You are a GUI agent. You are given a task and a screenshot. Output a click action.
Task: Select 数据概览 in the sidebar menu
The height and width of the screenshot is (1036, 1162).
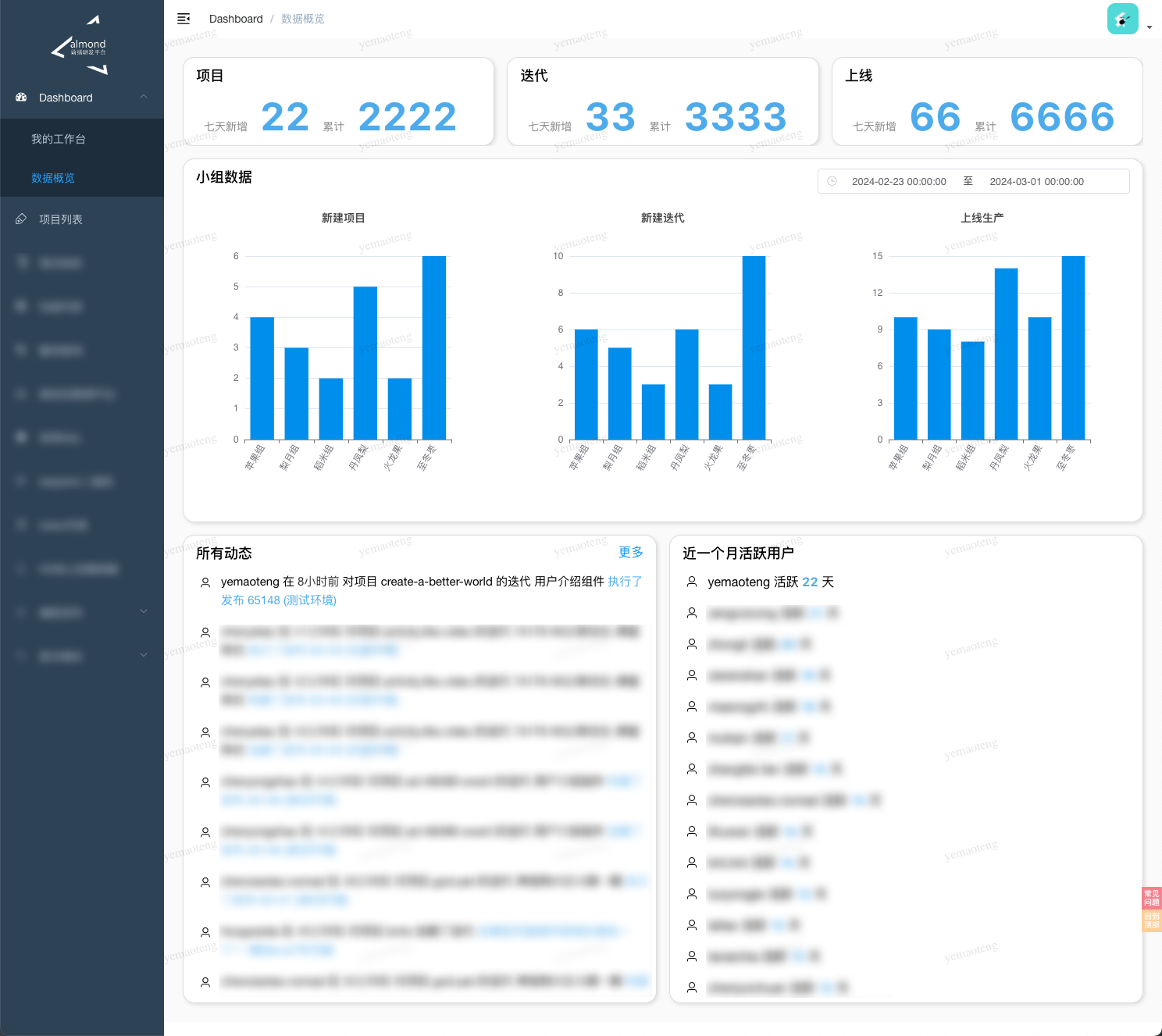click(x=52, y=178)
